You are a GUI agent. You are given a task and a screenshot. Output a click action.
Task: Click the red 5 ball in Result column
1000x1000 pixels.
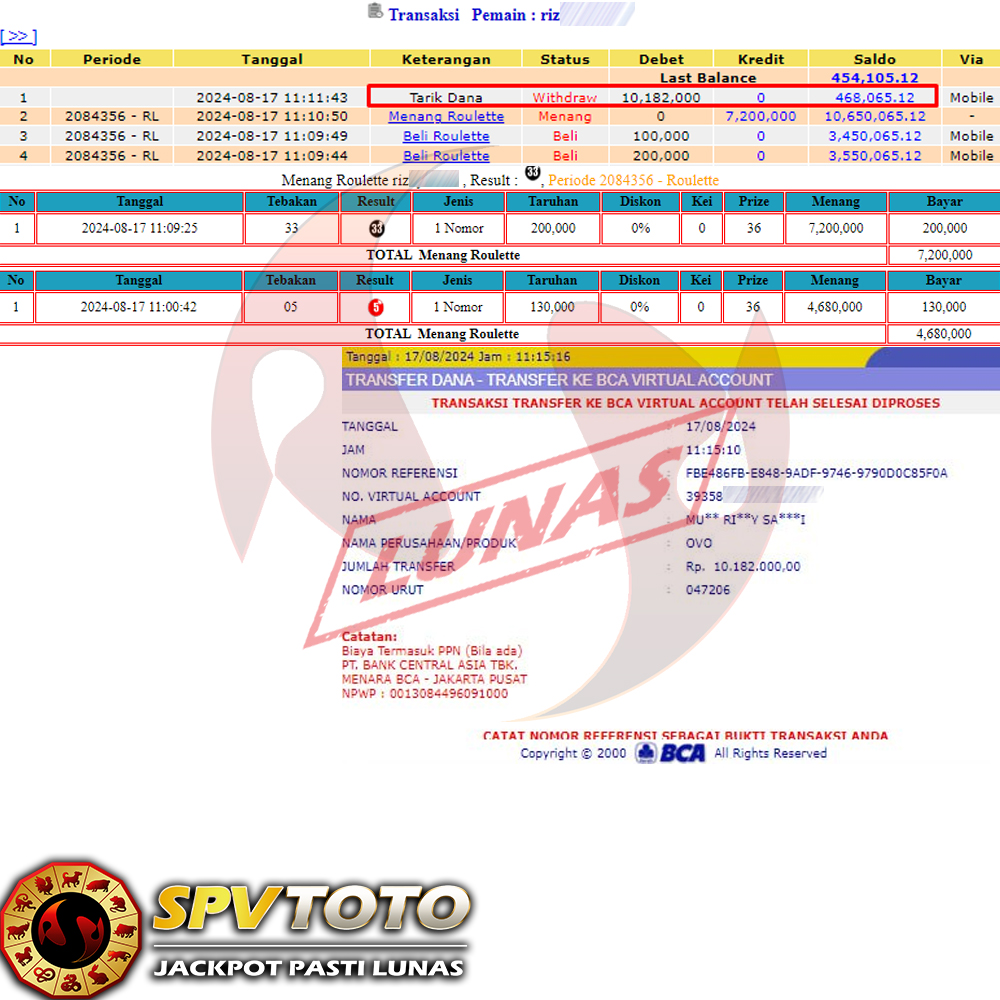pyautogui.click(x=375, y=307)
